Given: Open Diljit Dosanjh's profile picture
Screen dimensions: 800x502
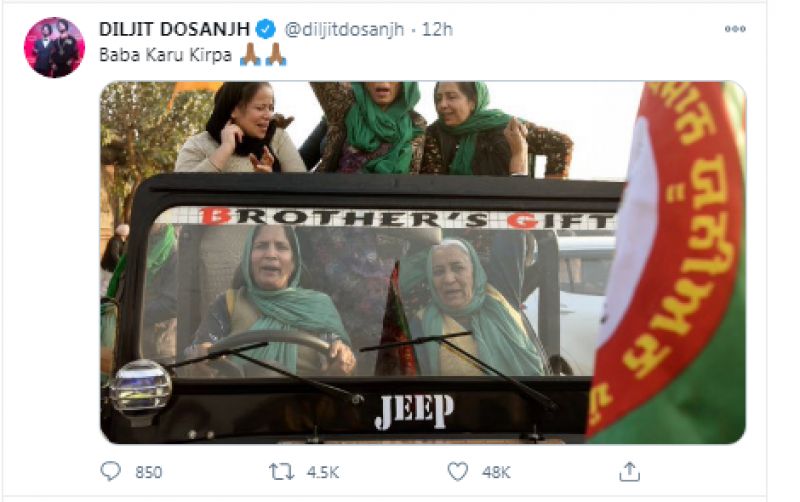Looking at the screenshot, I should click(x=55, y=47).
